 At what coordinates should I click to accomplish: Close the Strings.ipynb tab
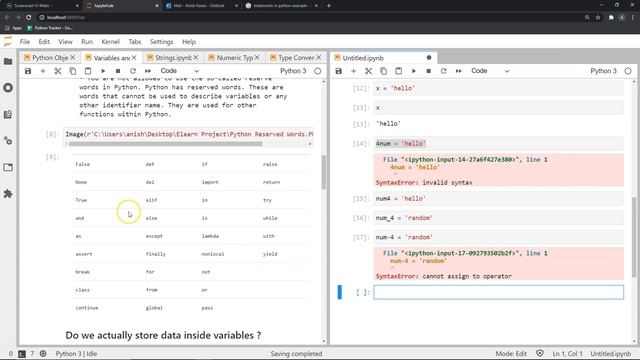196,58
